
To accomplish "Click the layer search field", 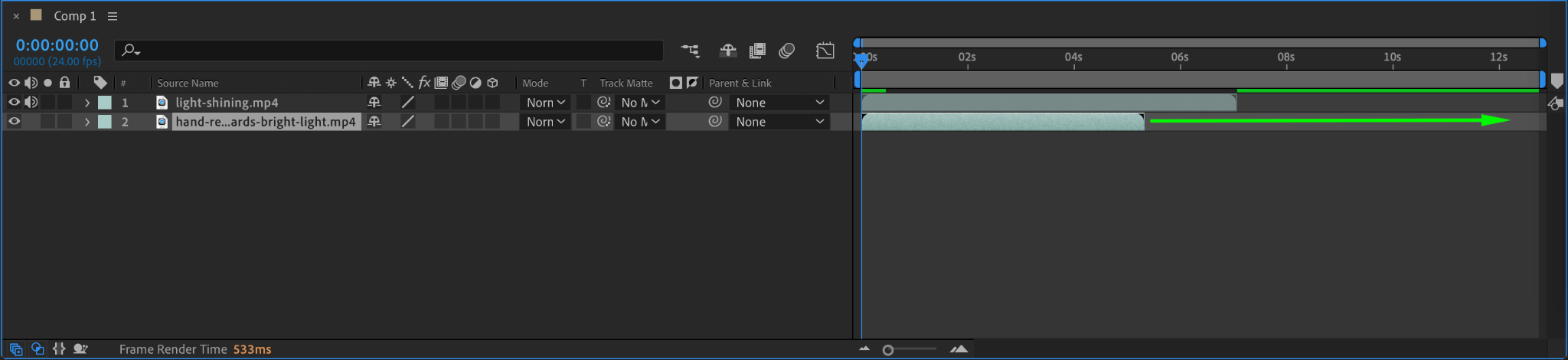I will (389, 51).
